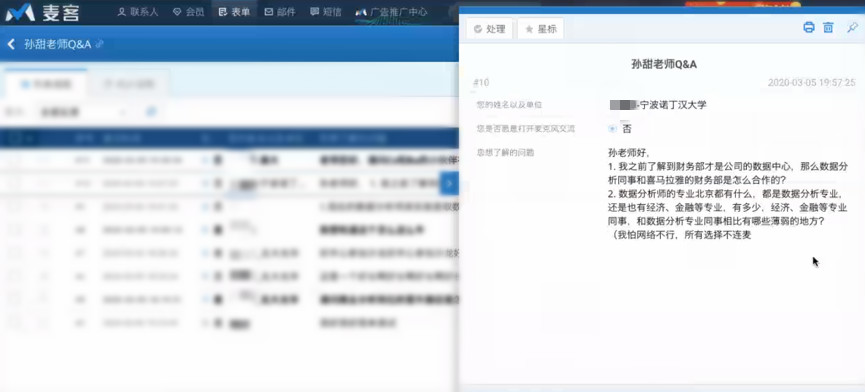Open the 短信 menu
This screenshot has height=392, width=865.
click(326, 12)
